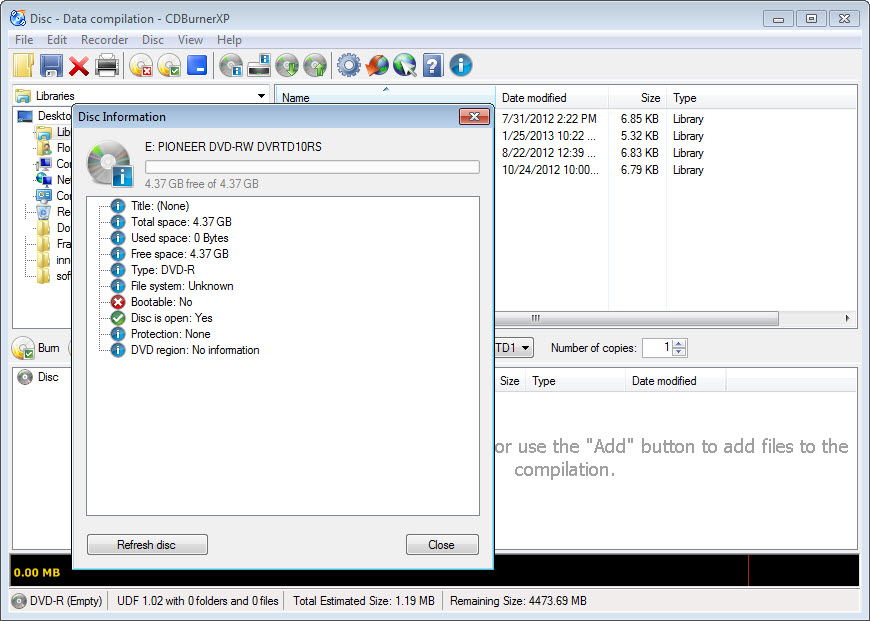
Task: Click the file list horizontal scrollbar
Action: 636,318
